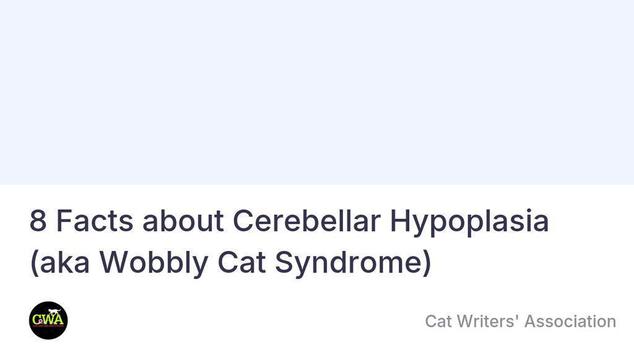Click 'Cat' in the gray publisher label
Viewport: 634px width, 363px height.
(438, 322)
